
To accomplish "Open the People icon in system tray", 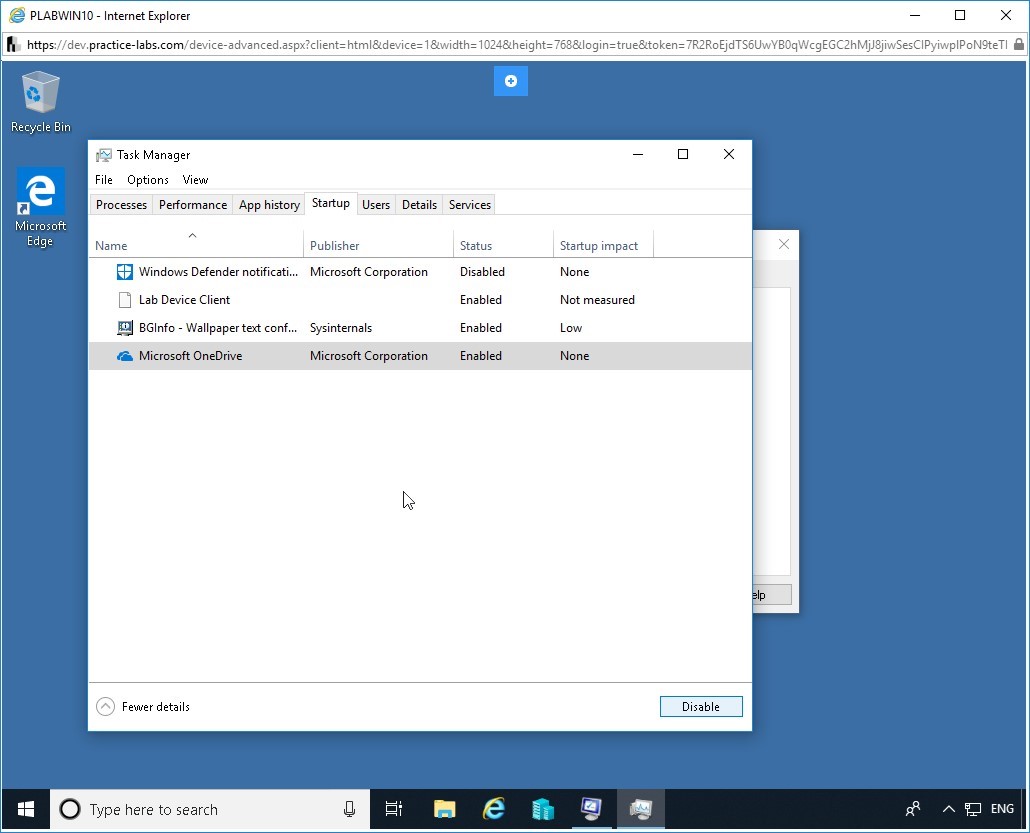I will click(912, 809).
